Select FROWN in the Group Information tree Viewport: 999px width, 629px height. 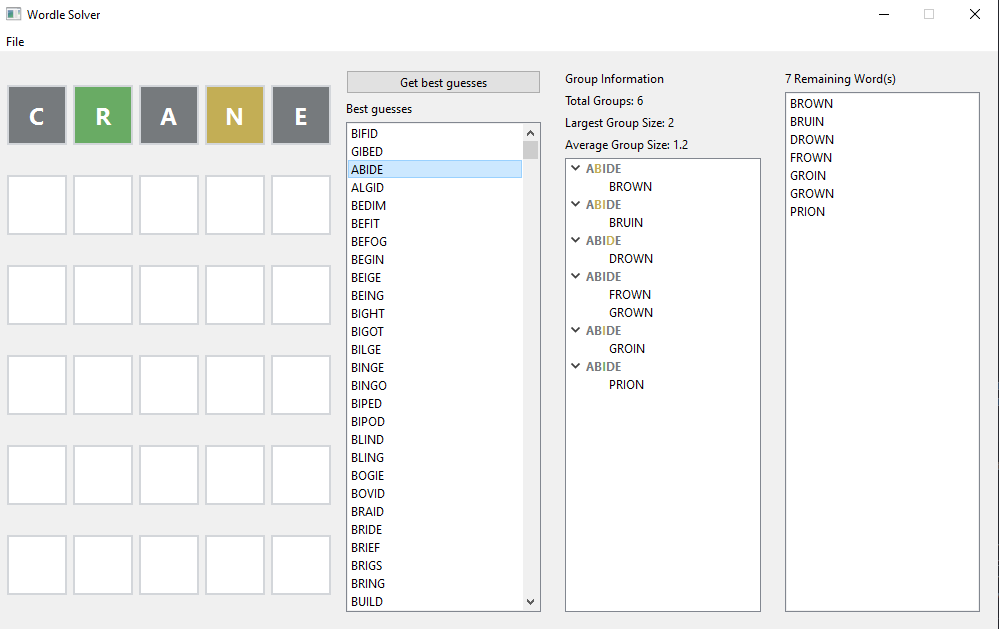[x=631, y=294]
